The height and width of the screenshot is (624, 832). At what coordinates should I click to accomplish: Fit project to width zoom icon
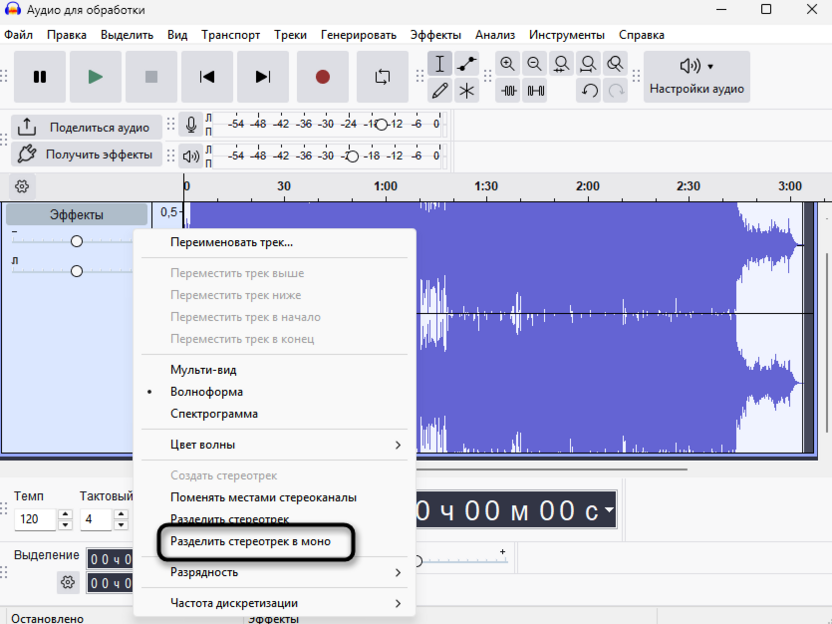point(588,64)
